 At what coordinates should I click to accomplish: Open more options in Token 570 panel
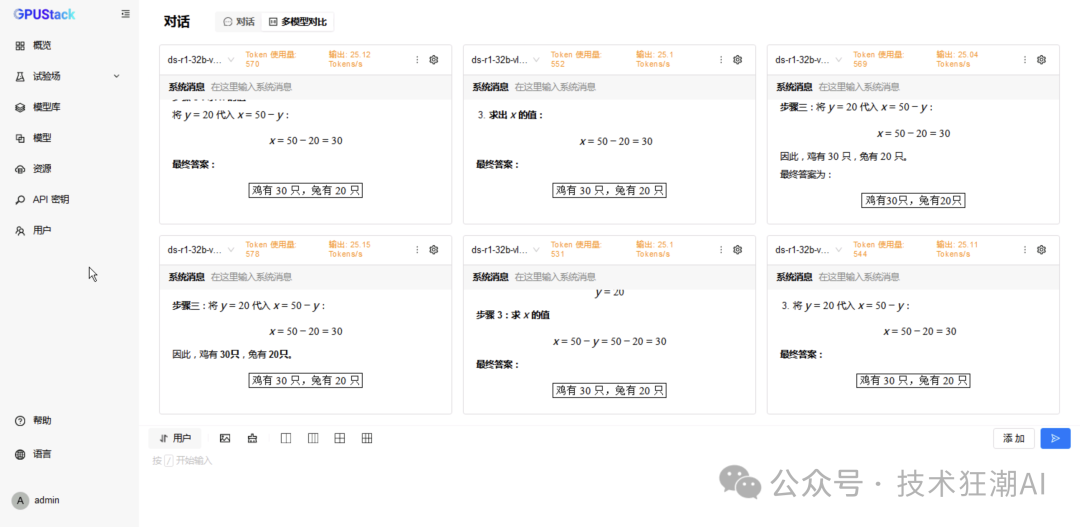point(417,59)
